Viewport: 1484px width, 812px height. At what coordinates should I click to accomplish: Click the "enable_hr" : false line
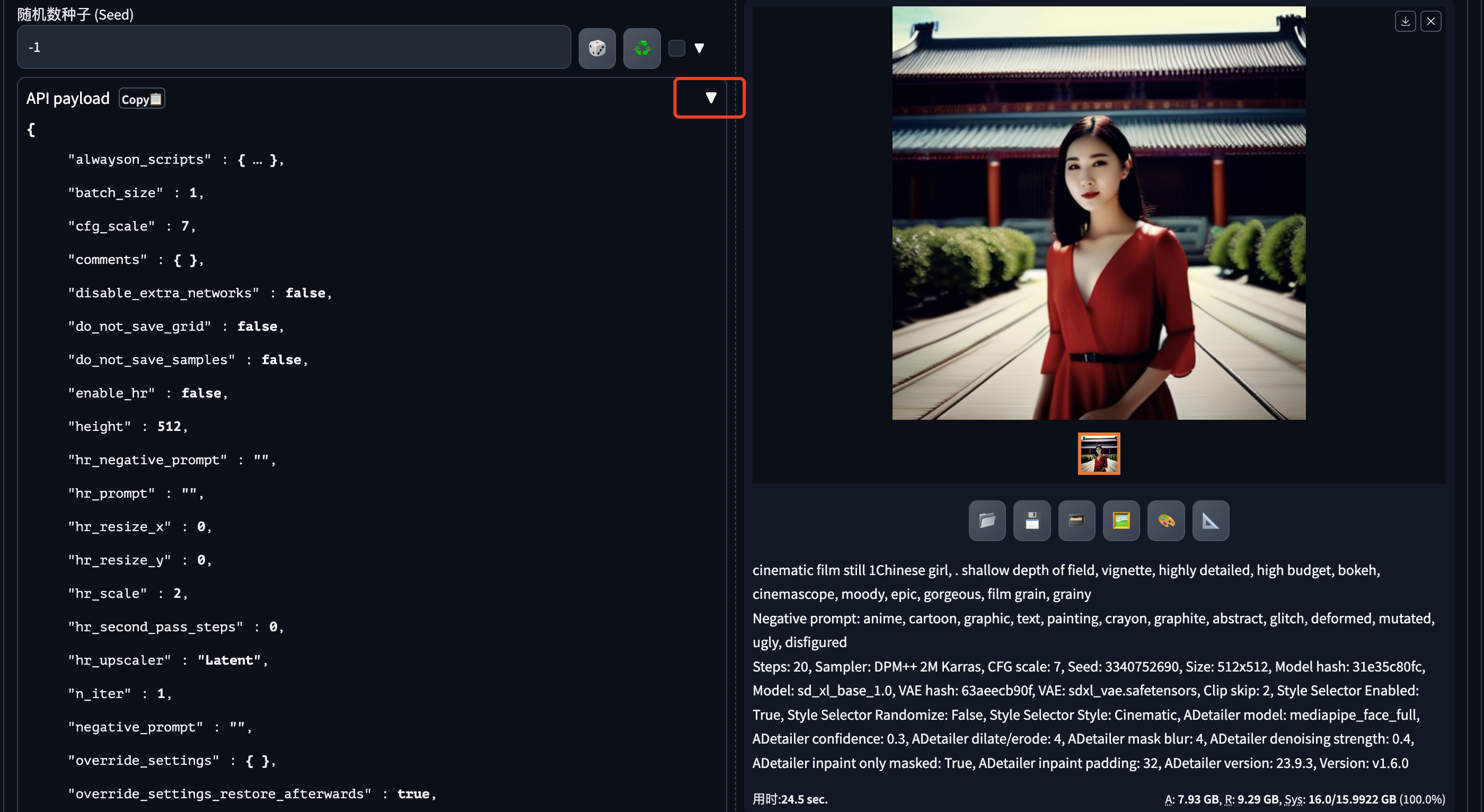tap(148, 393)
